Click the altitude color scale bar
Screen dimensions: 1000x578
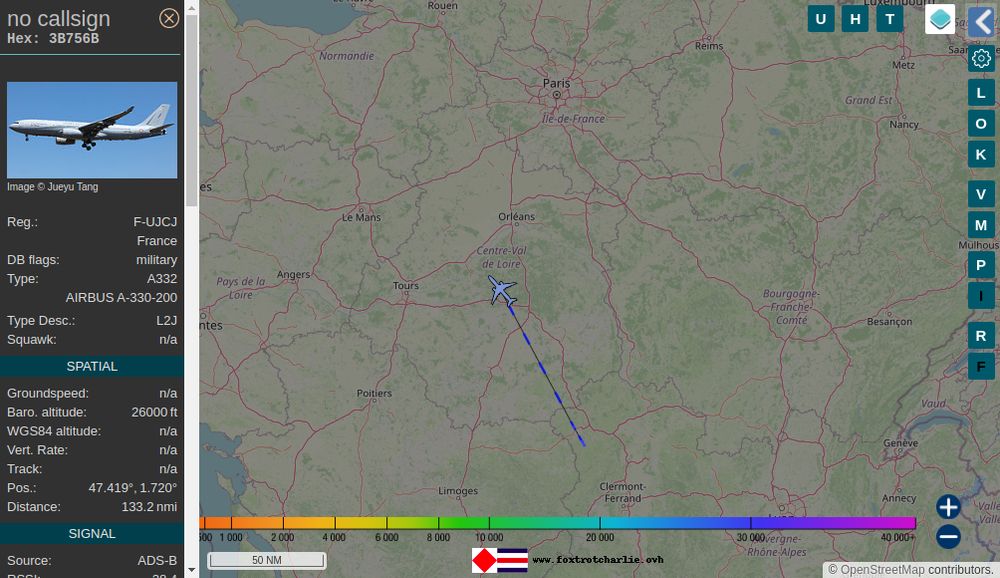coord(558,523)
